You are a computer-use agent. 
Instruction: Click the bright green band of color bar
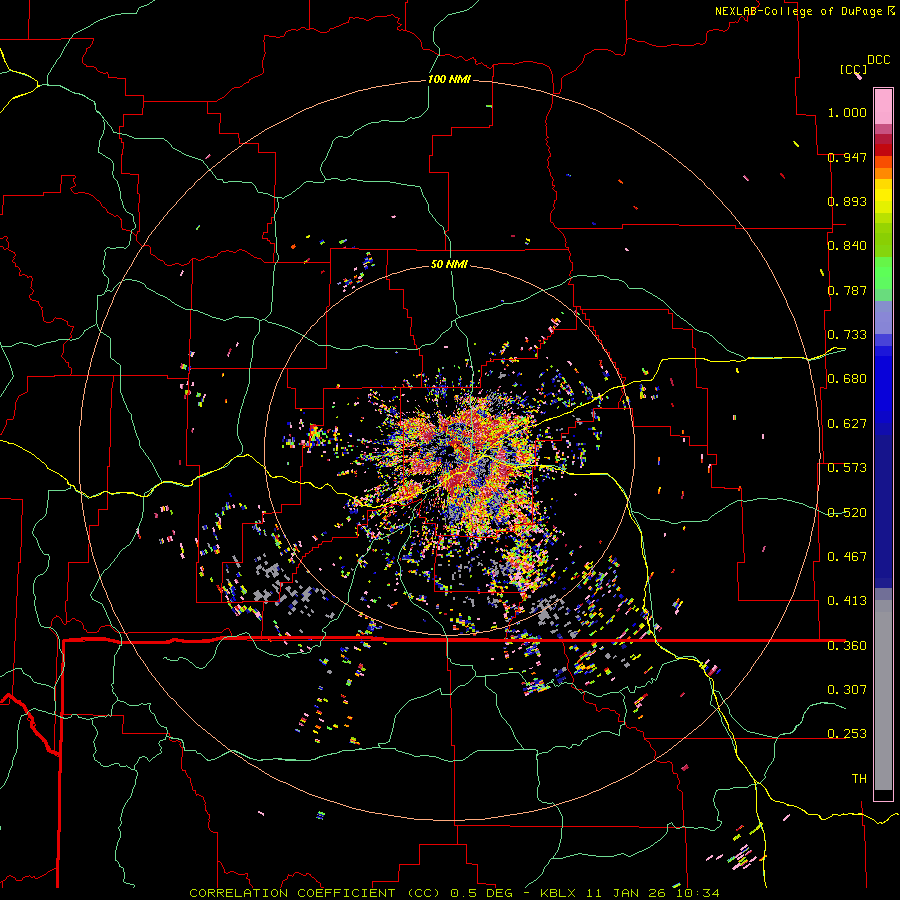click(x=883, y=273)
